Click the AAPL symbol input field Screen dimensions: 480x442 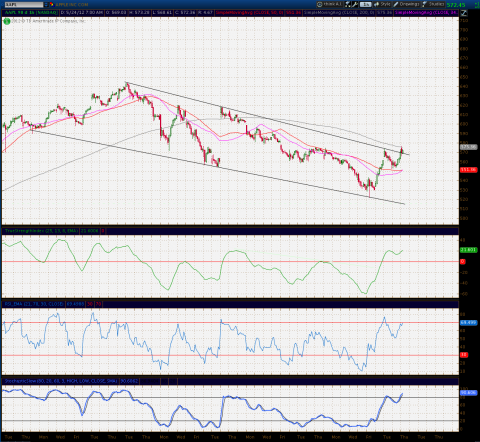pyautogui.click(x=23, y=4)
